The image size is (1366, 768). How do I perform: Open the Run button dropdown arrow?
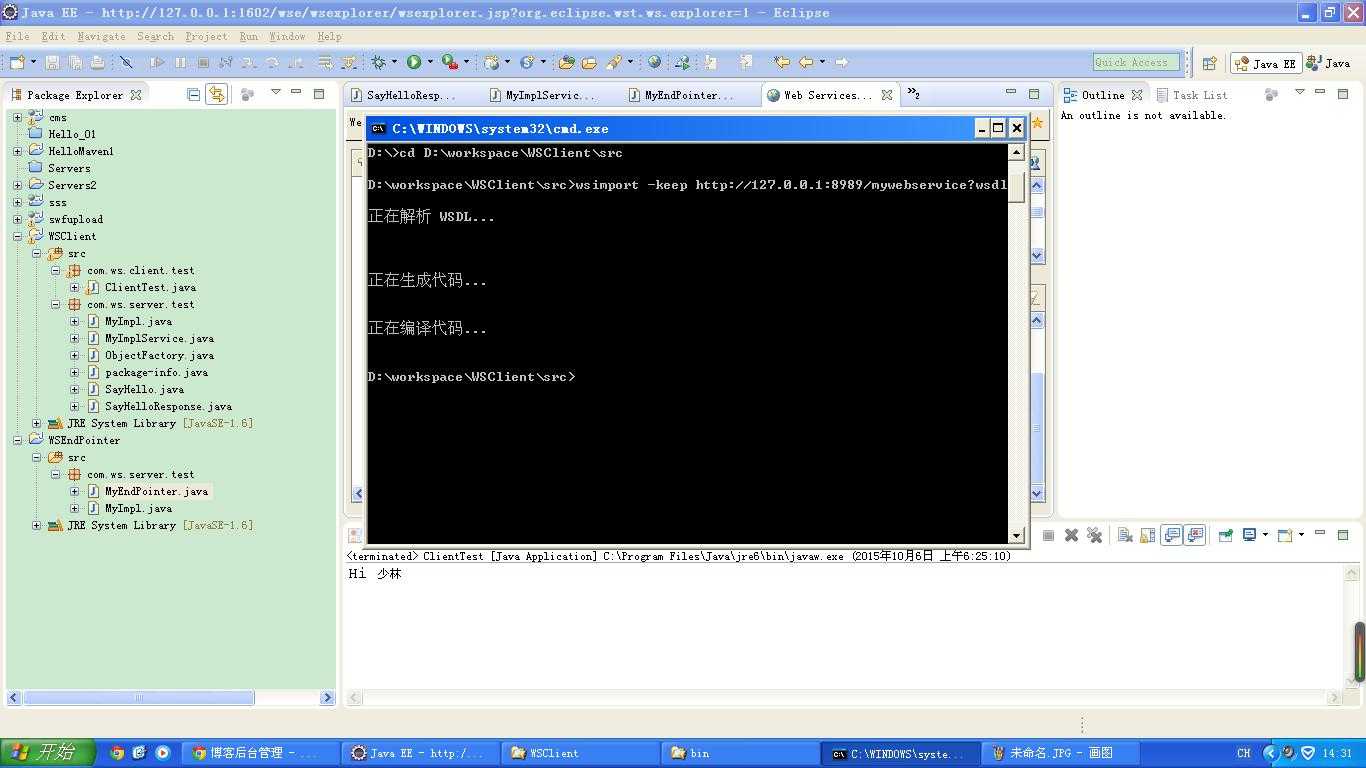(x=430, y=62)
